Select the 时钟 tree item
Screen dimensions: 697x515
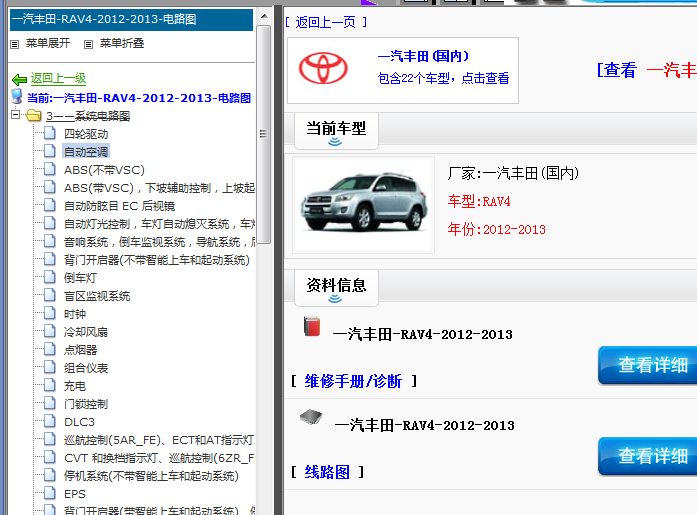75,314
